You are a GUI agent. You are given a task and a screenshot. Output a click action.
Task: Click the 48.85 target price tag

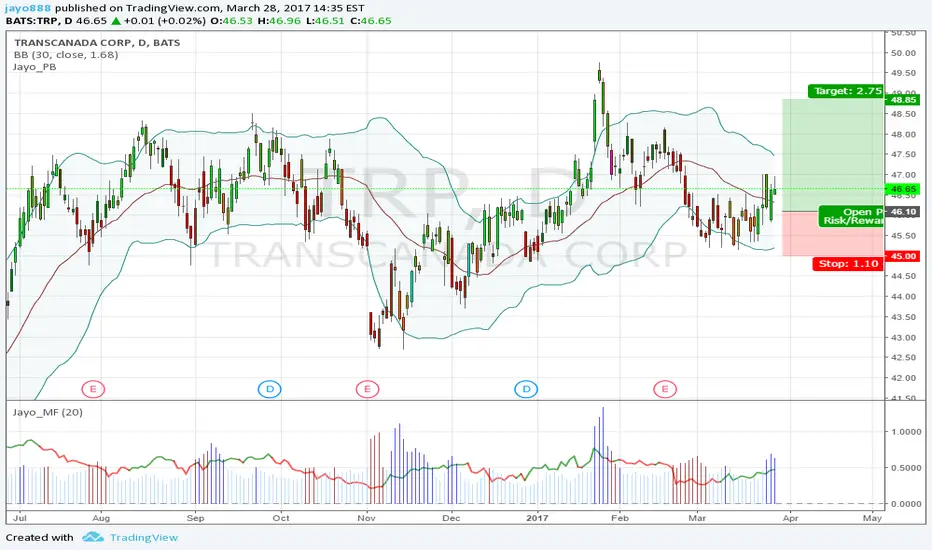pos(903,100)
